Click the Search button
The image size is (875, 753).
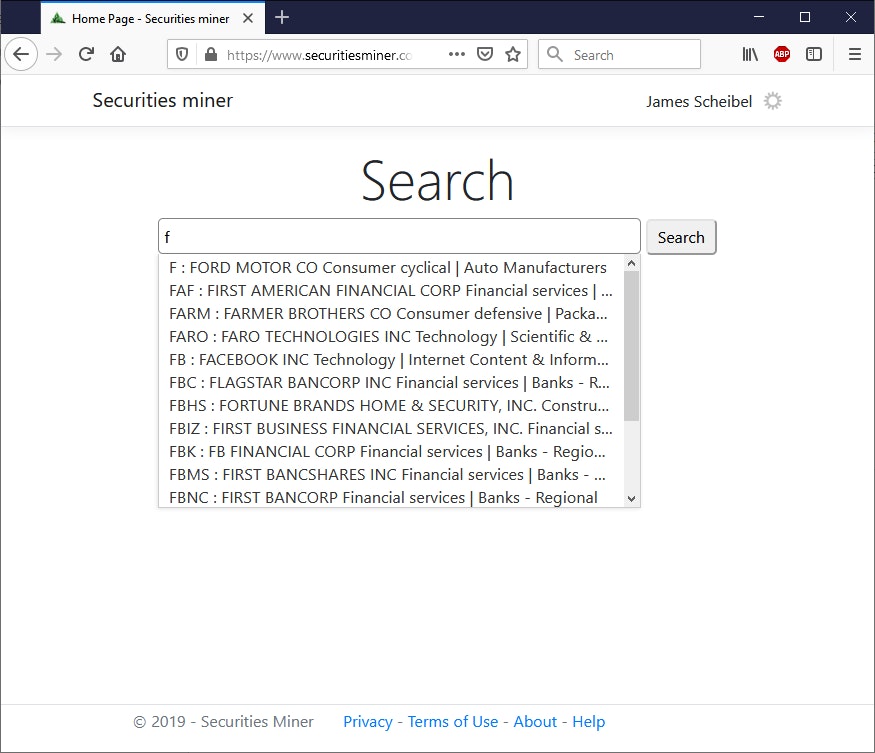tap(681, 237)
